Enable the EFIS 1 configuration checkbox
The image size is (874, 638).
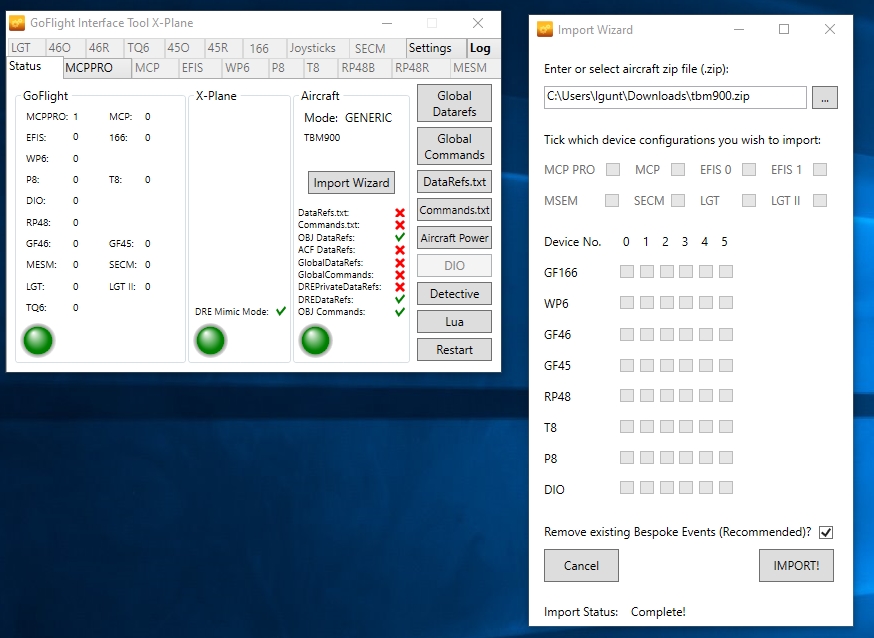click(820, 170)
